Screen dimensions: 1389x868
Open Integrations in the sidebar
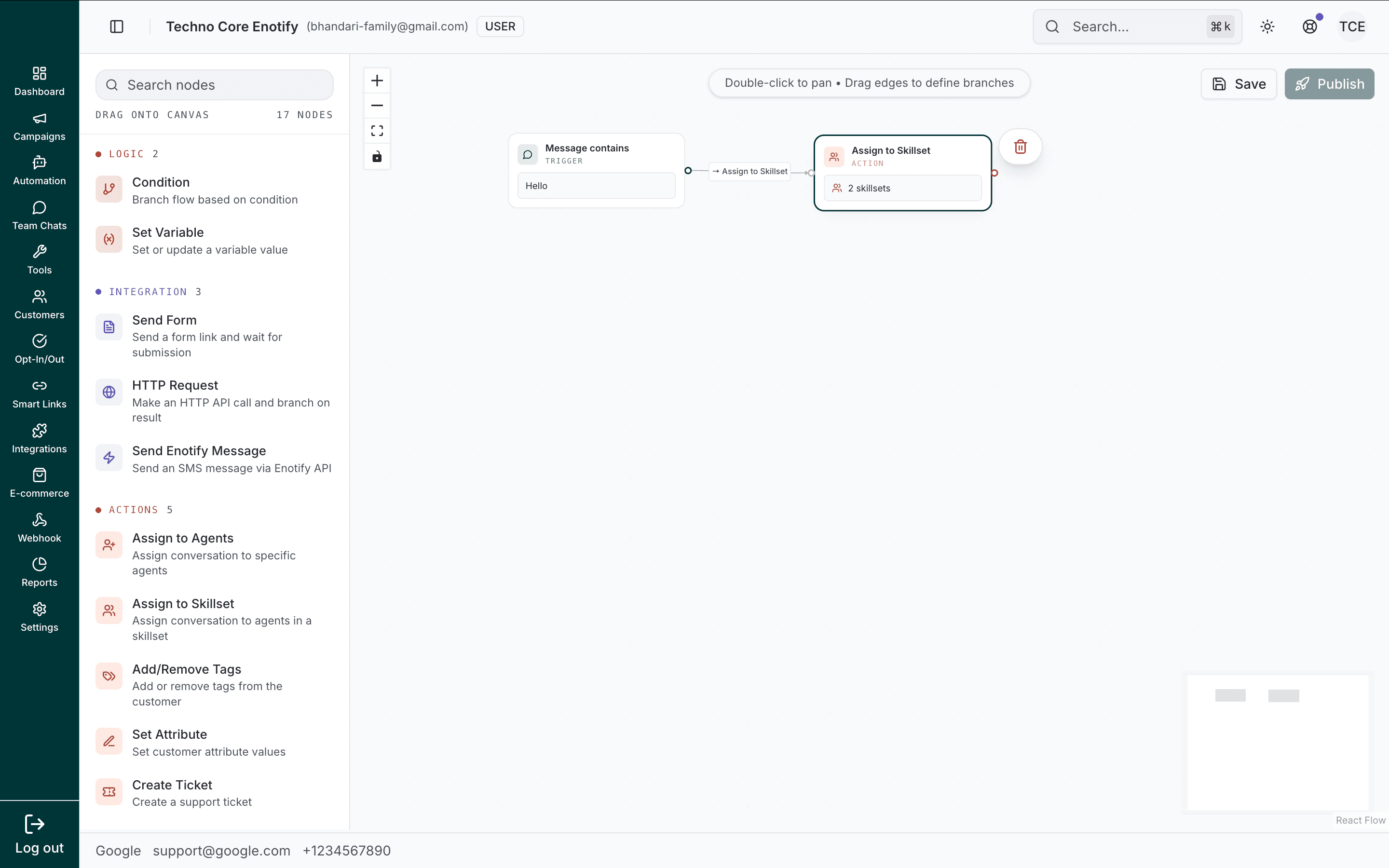click(x=39, y=439)
